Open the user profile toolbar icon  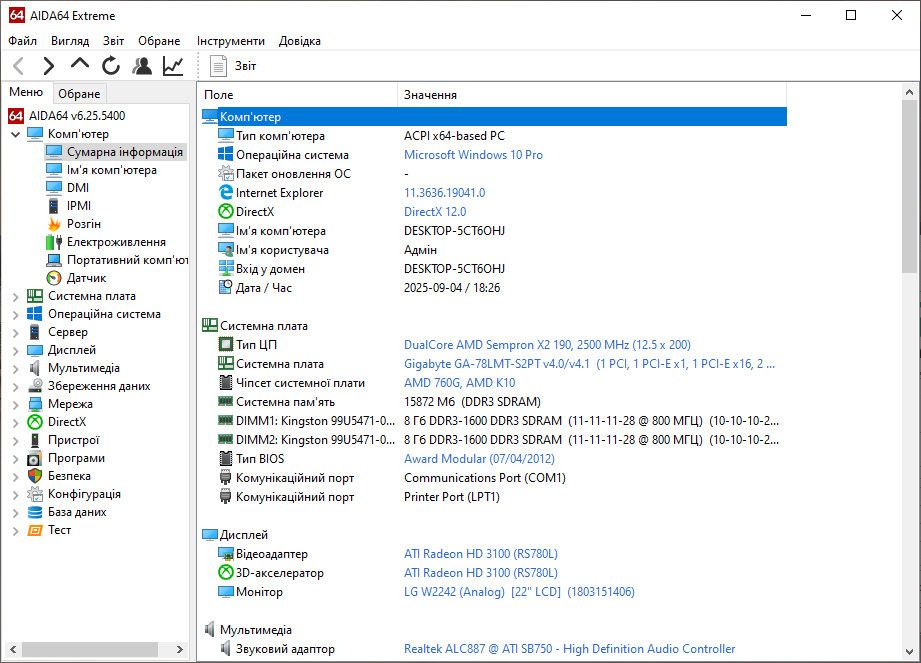pyautogui.click(x=142, y=66)
